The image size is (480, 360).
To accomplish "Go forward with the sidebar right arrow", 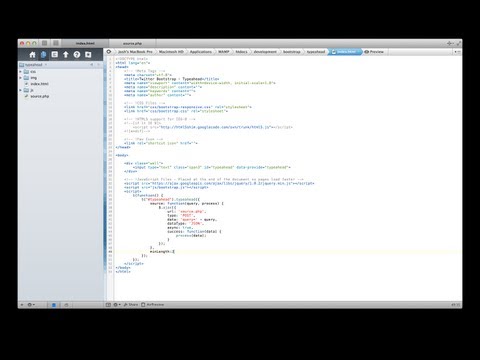I will click(x=99, y=65).
